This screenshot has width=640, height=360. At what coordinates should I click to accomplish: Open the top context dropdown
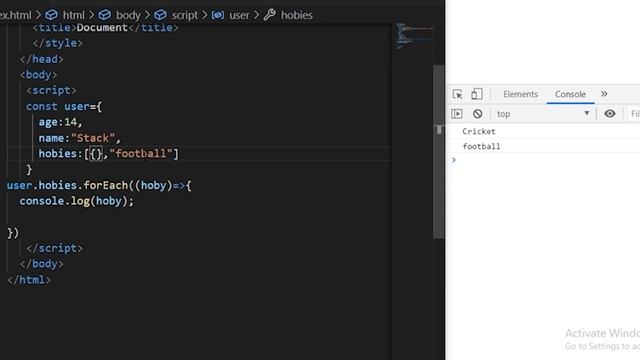pos(543,114)
